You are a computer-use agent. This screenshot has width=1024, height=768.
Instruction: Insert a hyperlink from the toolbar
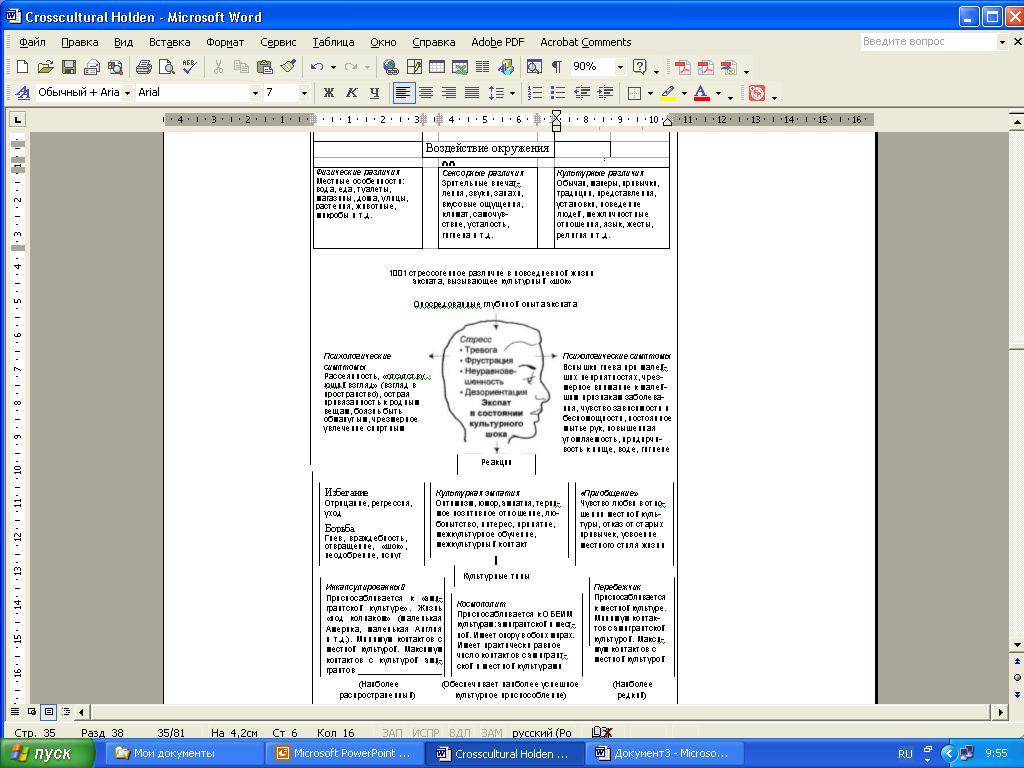point(391,67)
